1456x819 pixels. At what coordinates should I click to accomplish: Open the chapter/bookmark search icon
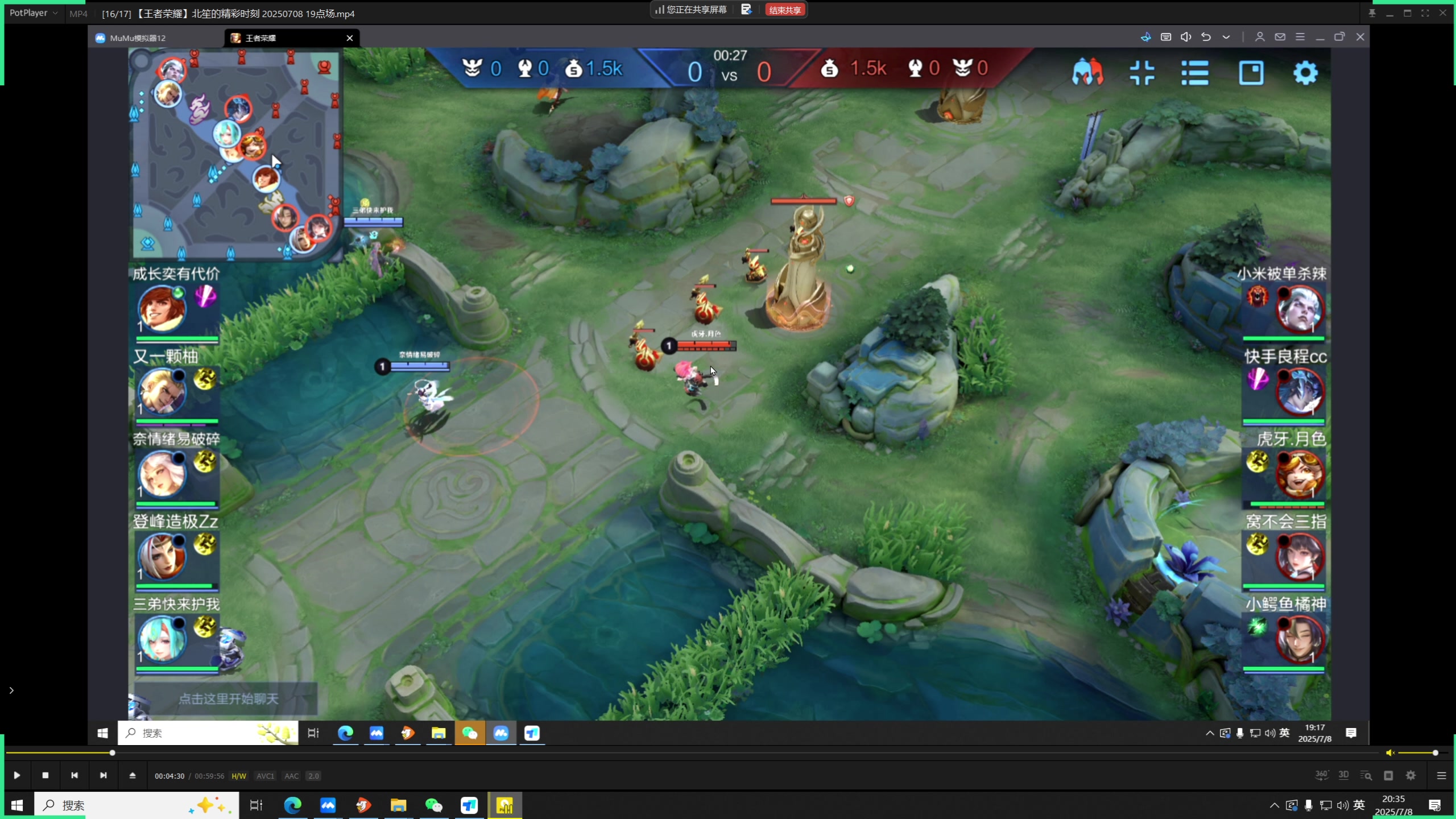(x=1366, y=775)
